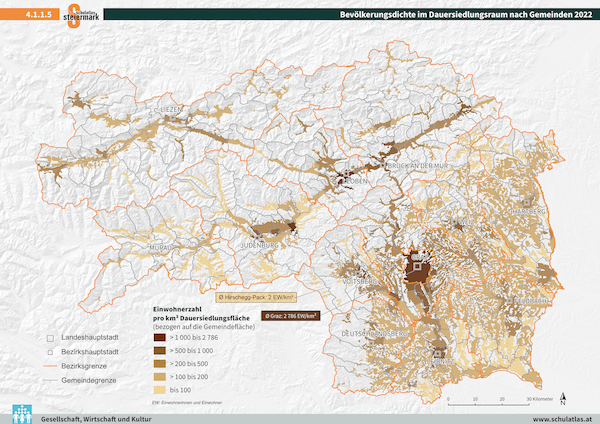Click the Bezirkshauptstadt small square legend symbol

click(x=50, y=352)
